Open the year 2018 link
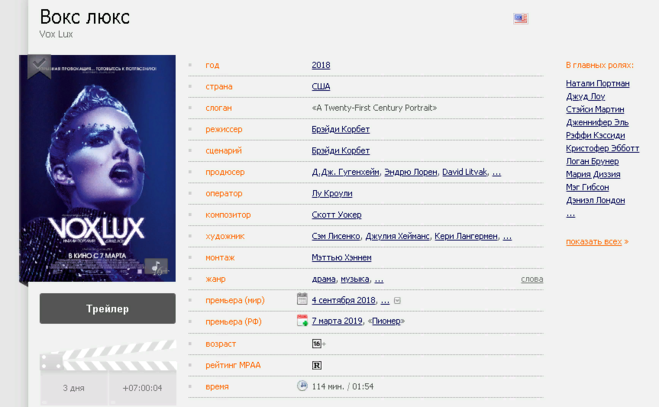659x407 pixels. click(321, 65)
